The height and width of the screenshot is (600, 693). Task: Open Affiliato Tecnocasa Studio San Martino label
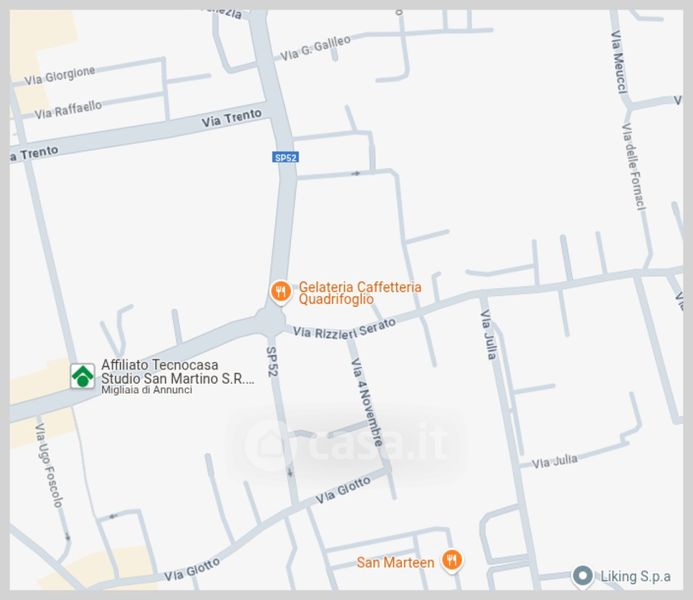pyautogui.click(x=178, y=377)
